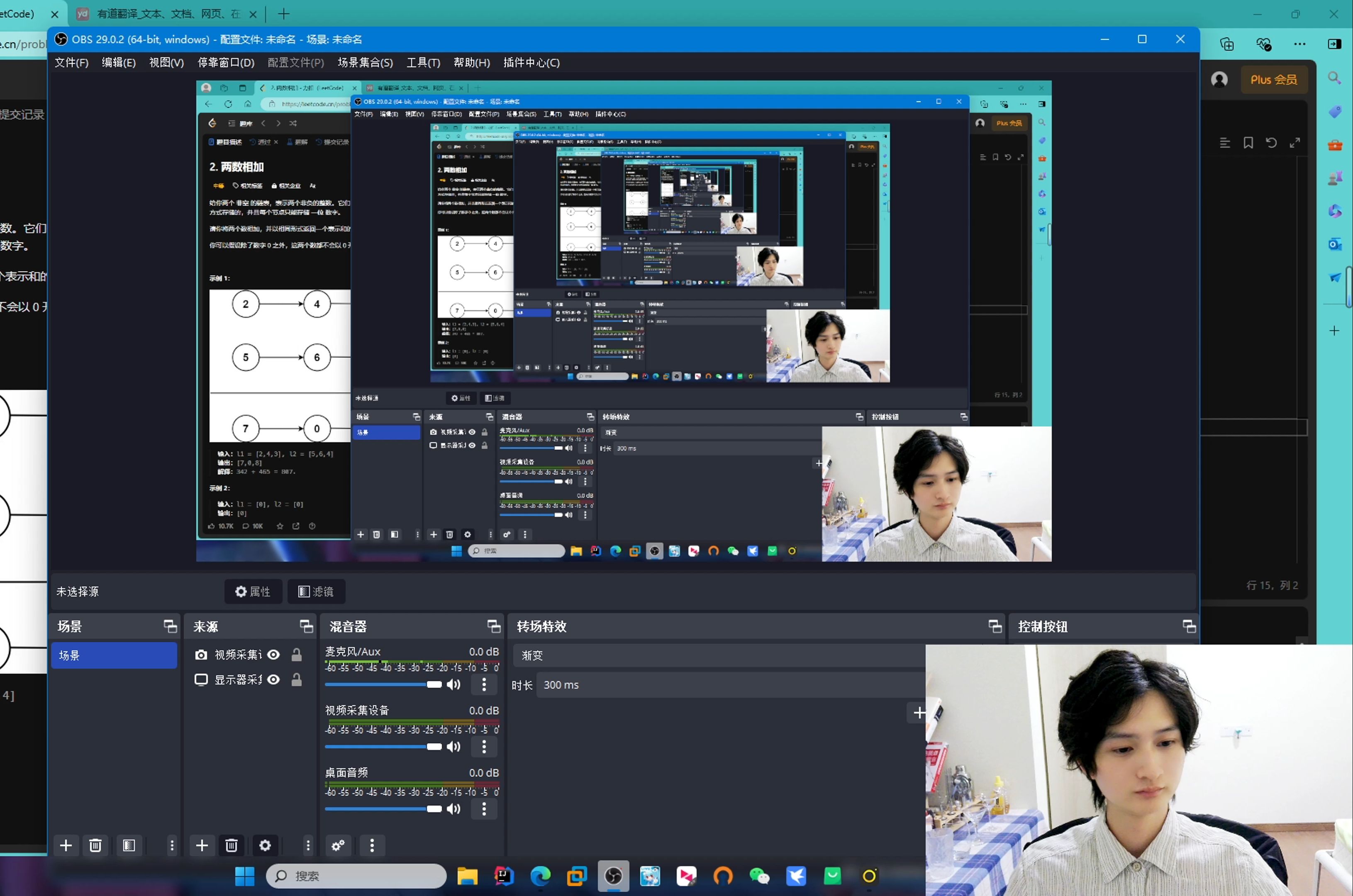The width and height of the screenshot is (1353, 896).
Task: Open the scenes panel three-dot menu
Action: tap(172, 846)
